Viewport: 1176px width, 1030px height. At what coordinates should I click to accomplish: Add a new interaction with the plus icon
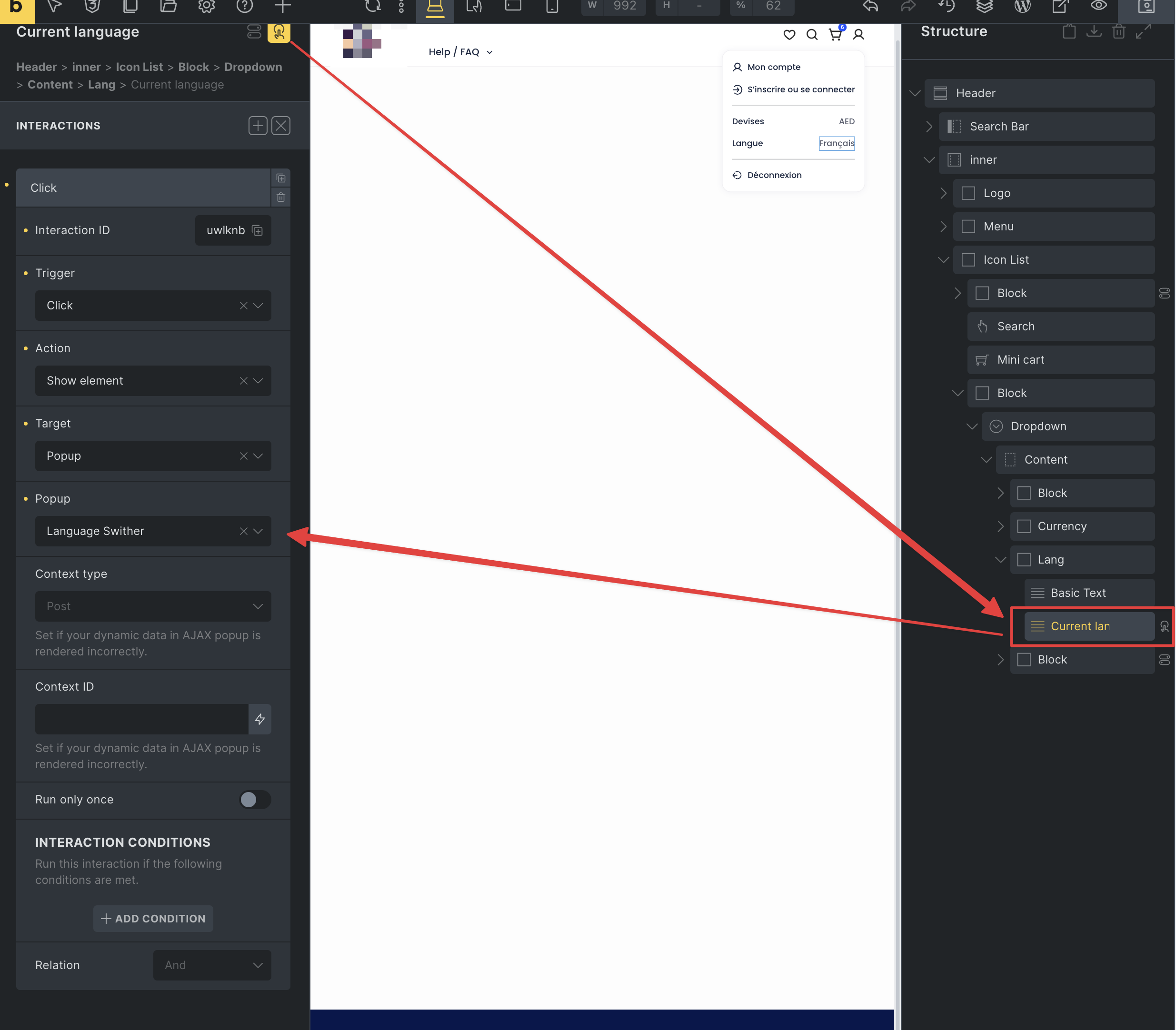pos(258,126)
